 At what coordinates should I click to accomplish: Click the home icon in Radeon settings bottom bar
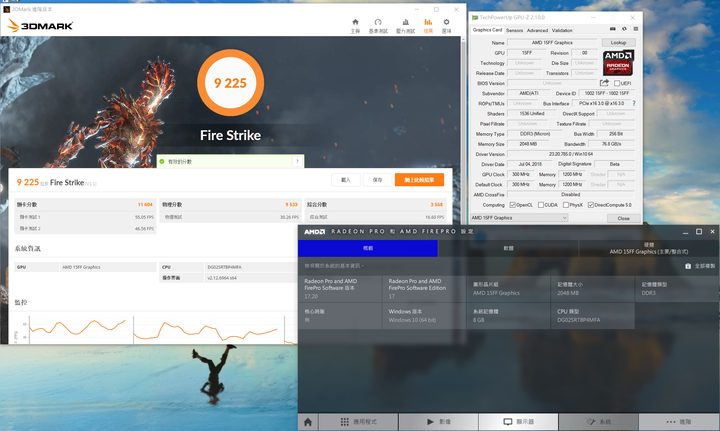pos(308,422)
